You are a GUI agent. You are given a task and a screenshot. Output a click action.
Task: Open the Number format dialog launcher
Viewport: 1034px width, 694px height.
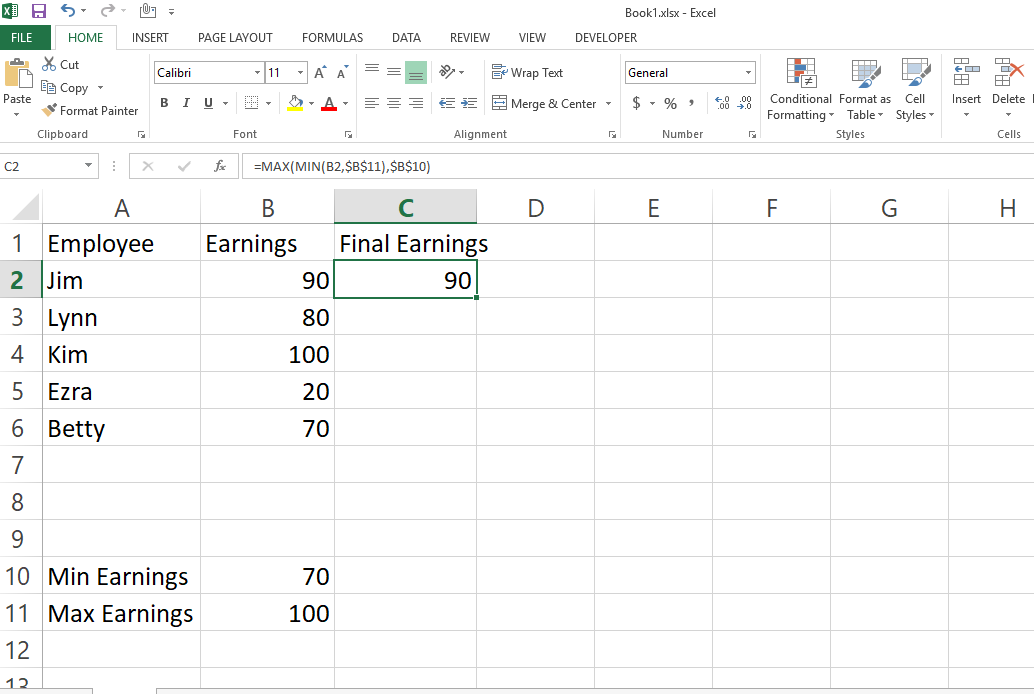coord(752,135)
